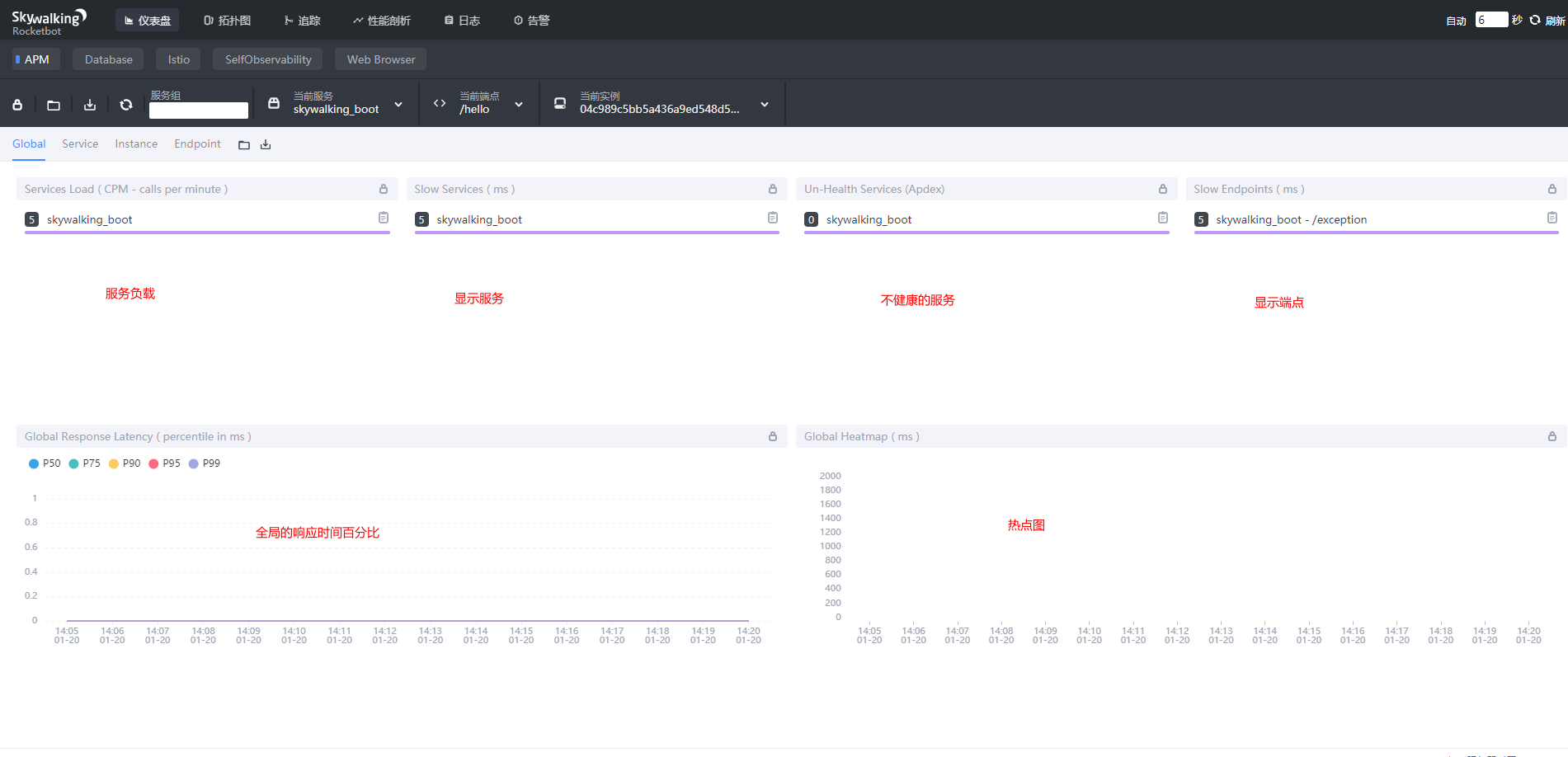Click the 当前端点 code brackets icon
The image size is (1568, 757).
(x=440, y=103)
